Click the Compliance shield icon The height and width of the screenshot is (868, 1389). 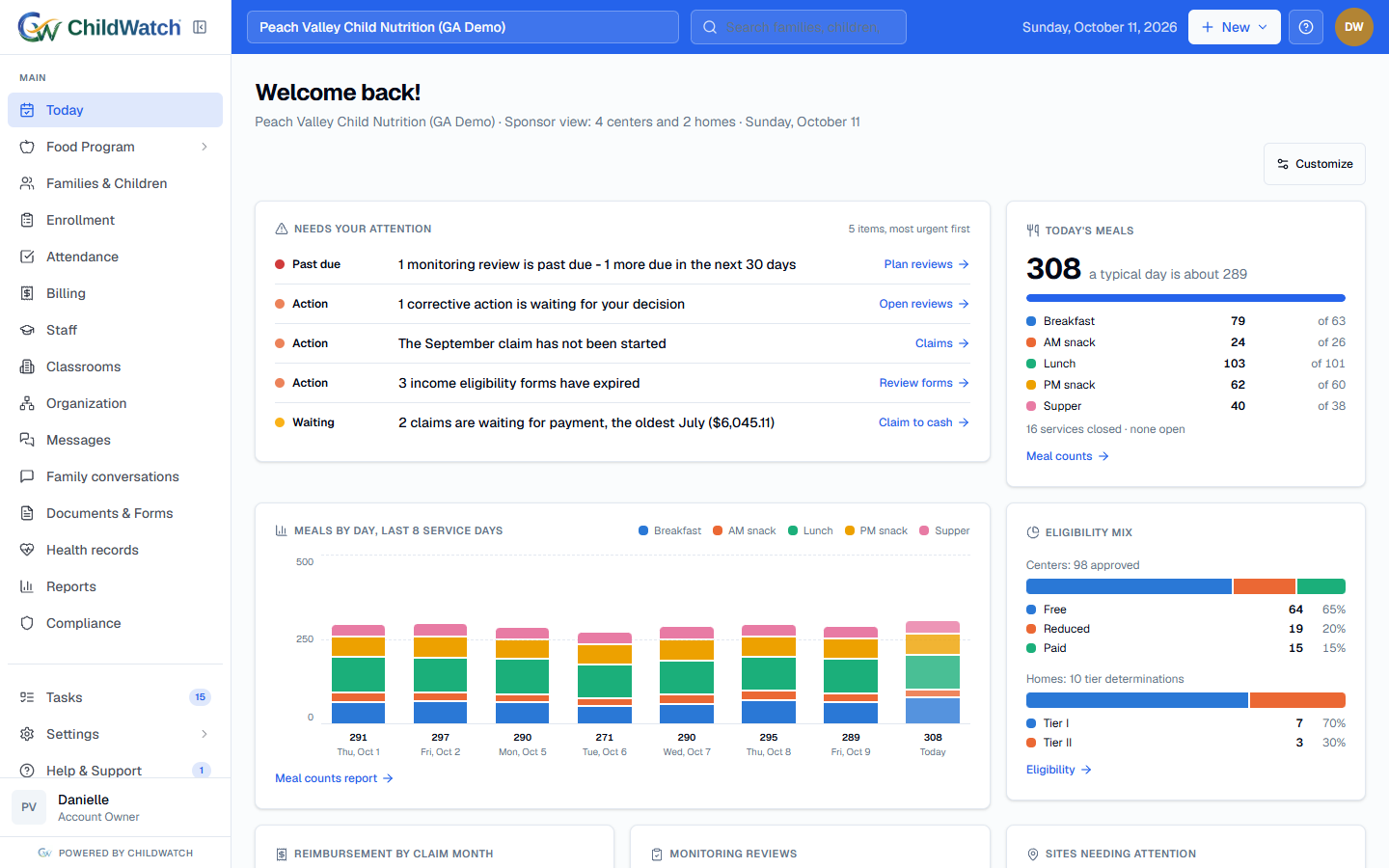tap(27, 623)
